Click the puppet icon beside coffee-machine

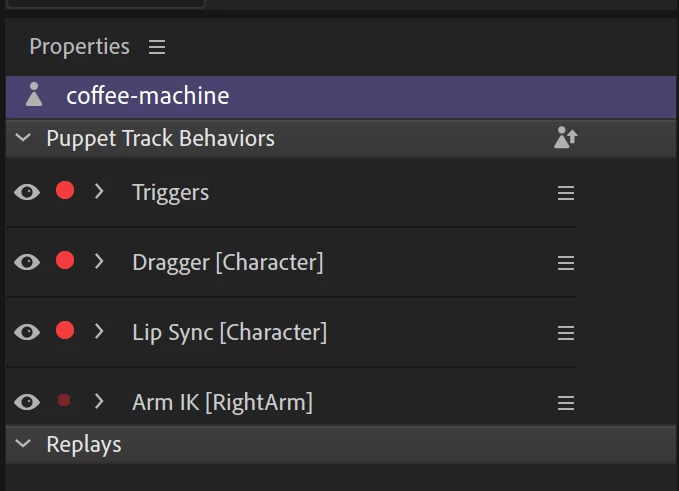point(34,94)
